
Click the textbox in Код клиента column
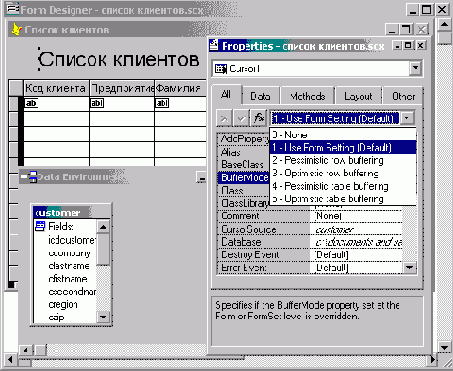pyautogui.click(x=31, y=103)
